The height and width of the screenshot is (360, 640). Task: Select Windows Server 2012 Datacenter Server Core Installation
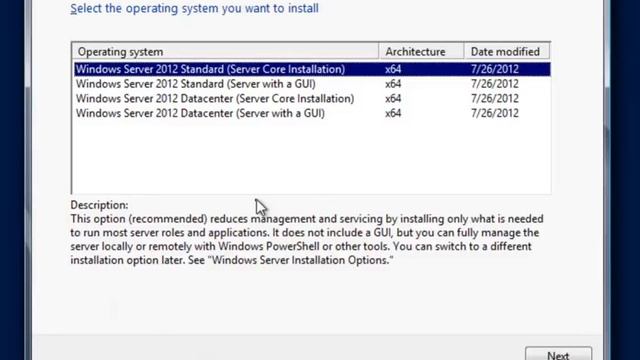[312, 98]
